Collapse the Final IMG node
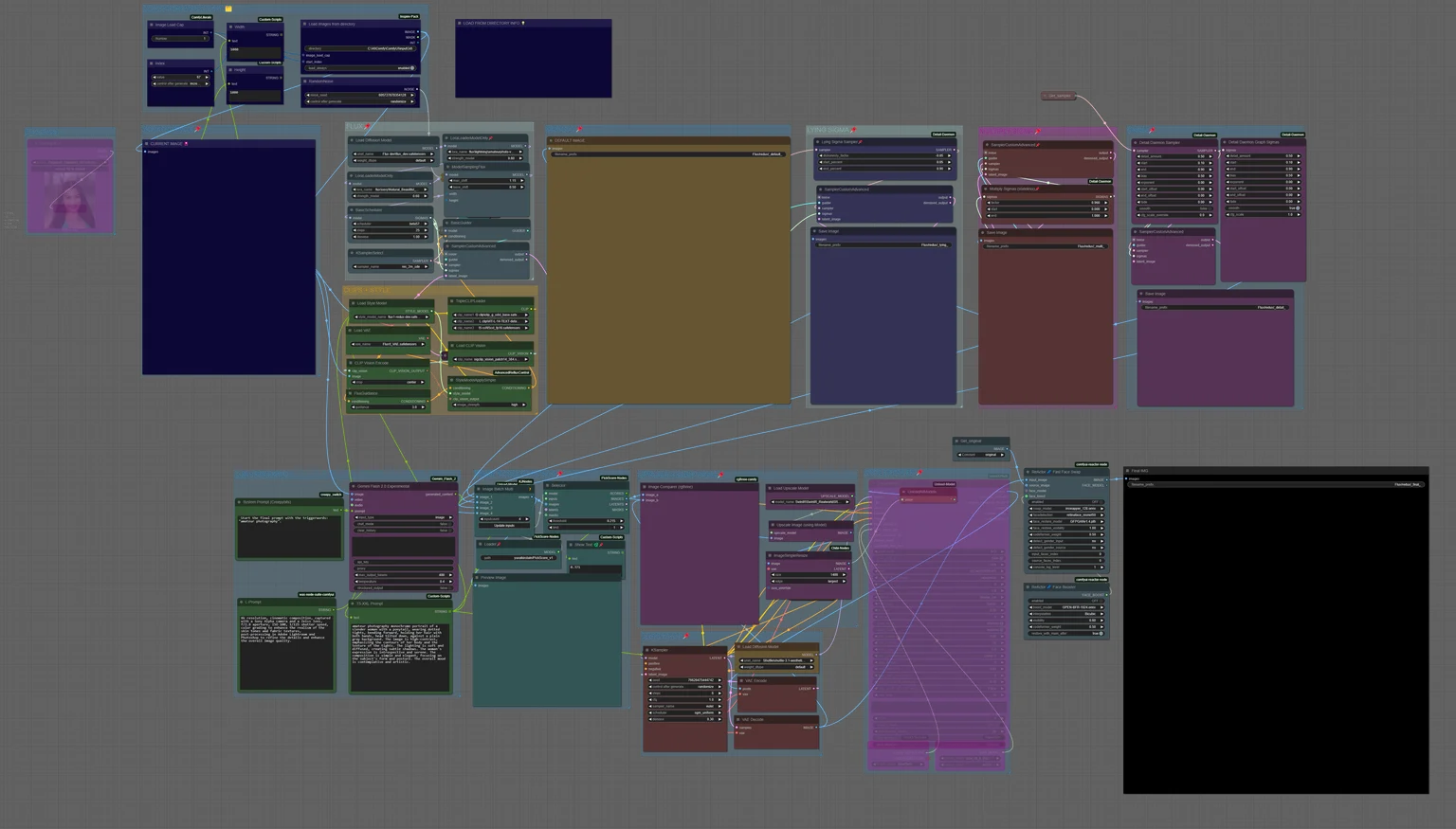This screenshot has width=1456, height=829. pos(1128,470)
